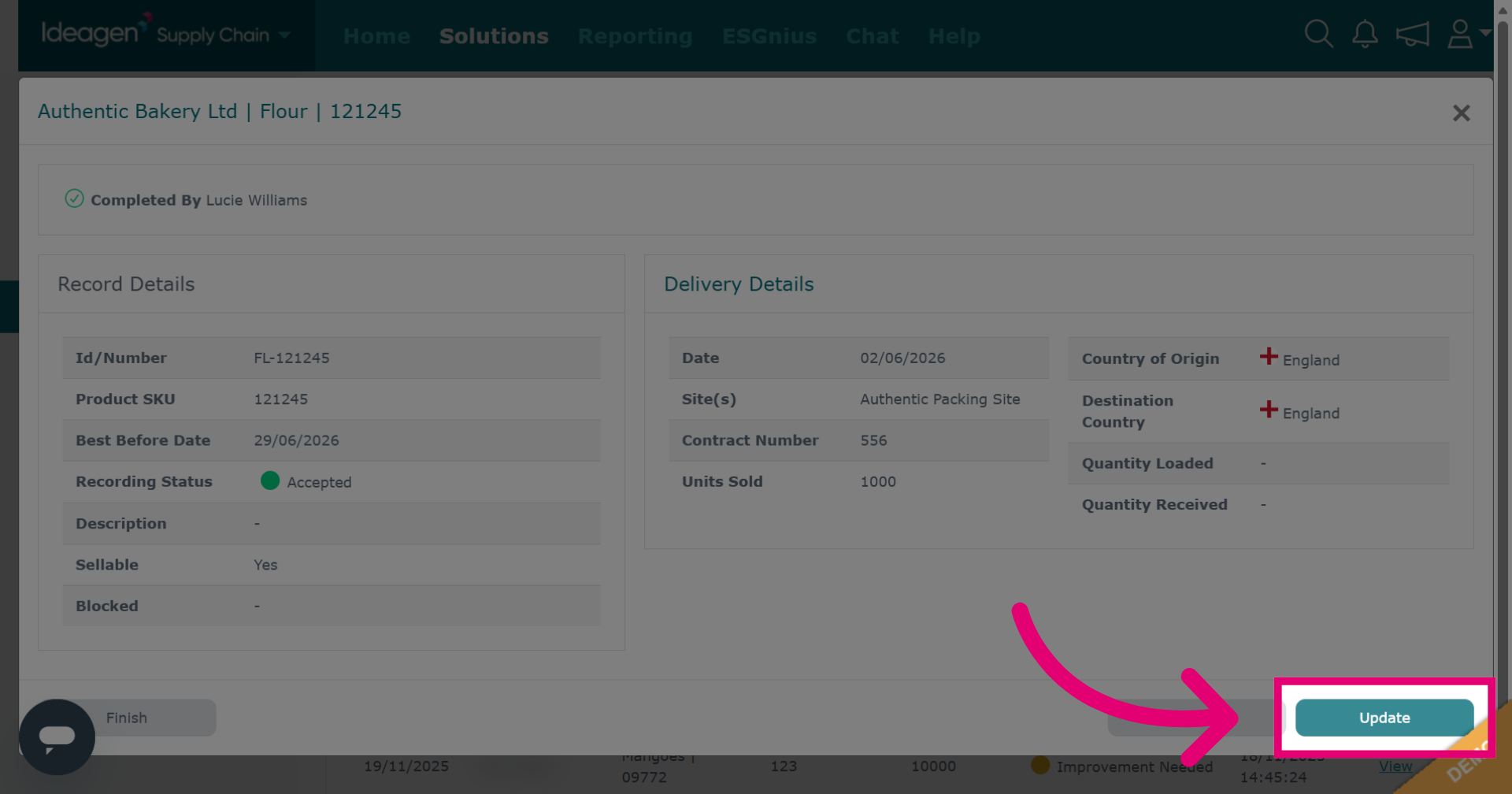The height and width of the screenshot is (794, 1512).
Task: Click the Ideagen logo
Action: 94,32
